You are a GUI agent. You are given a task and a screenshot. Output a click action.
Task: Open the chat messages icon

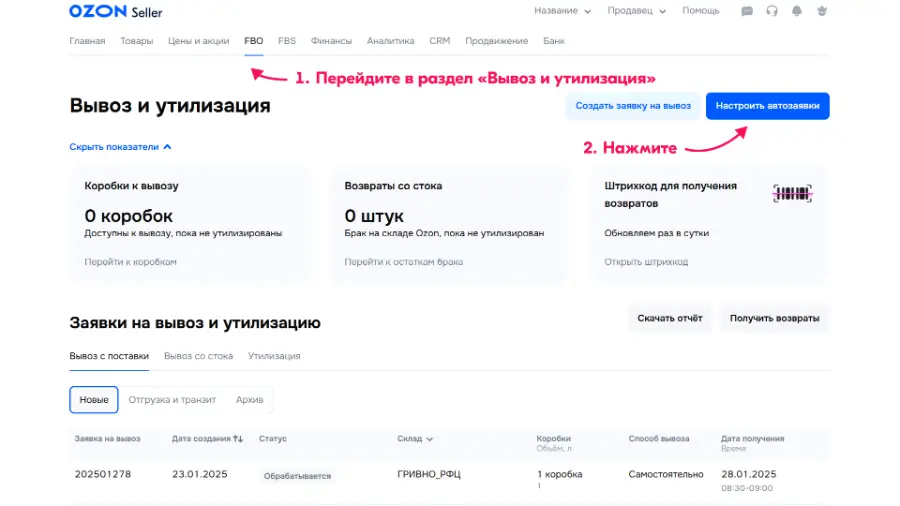click(747, 11)
